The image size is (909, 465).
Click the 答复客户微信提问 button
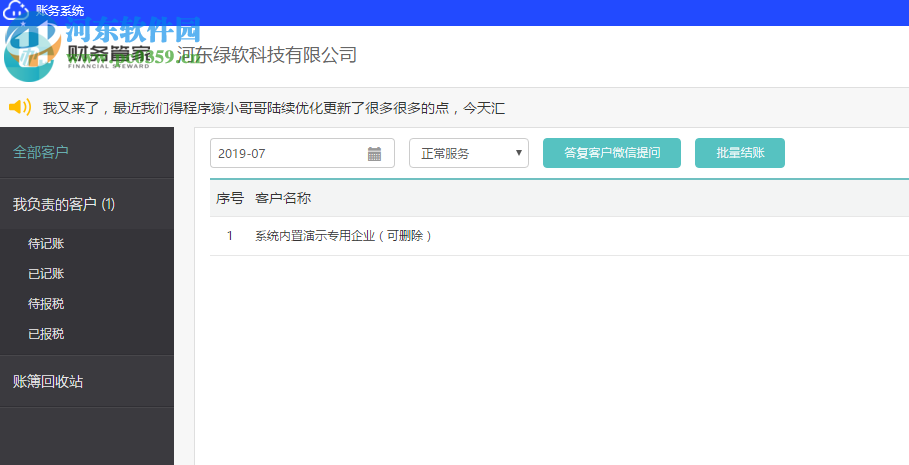pos(612,153)
